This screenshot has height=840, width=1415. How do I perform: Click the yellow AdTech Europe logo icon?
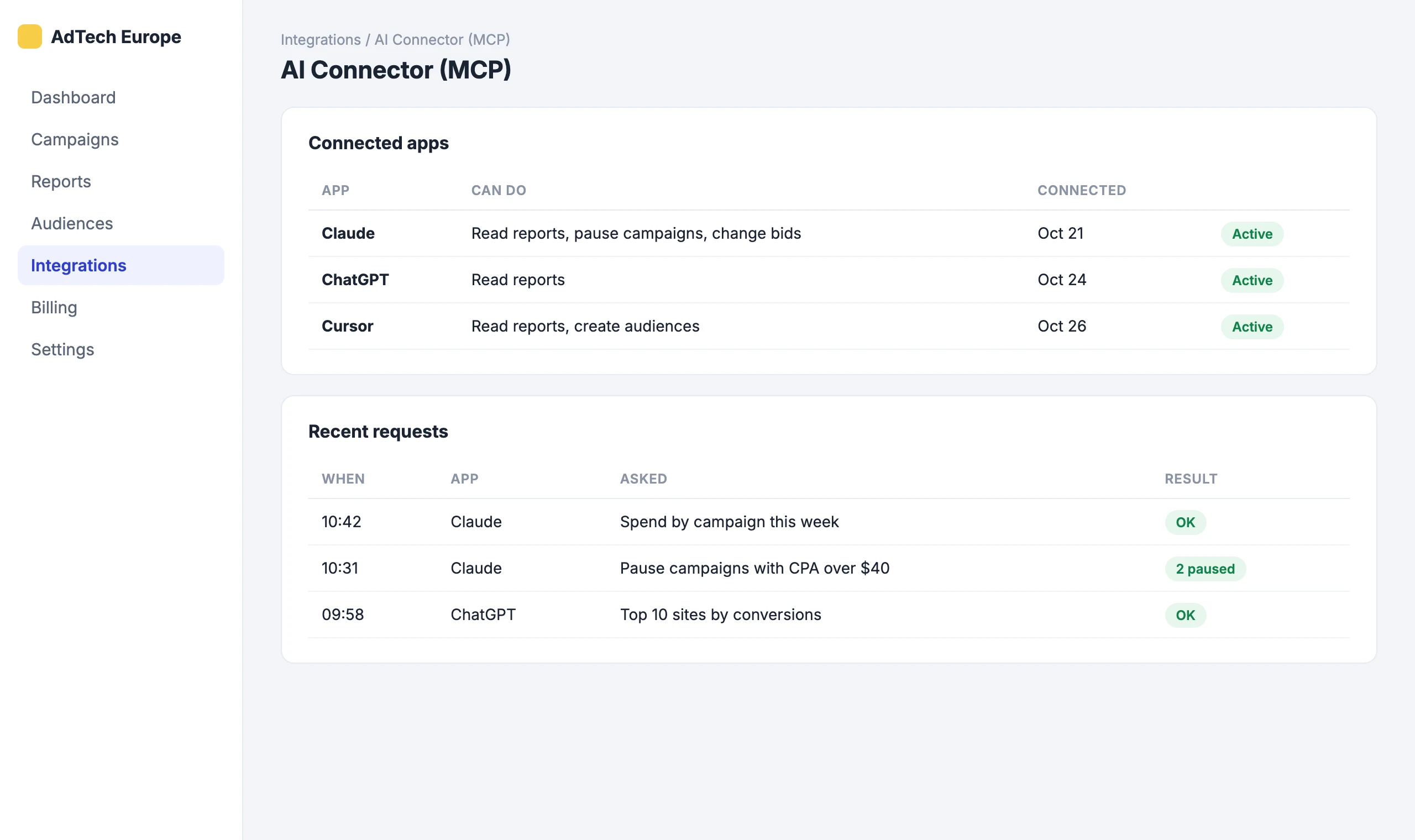click(29, 37)
